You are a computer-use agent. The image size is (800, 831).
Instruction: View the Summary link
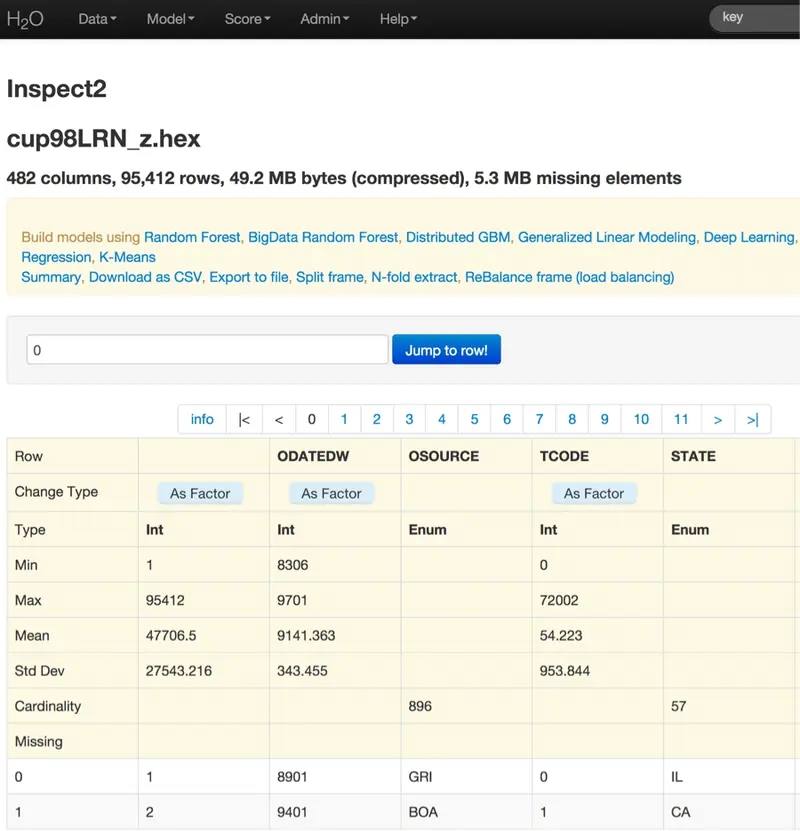[51, 277]
